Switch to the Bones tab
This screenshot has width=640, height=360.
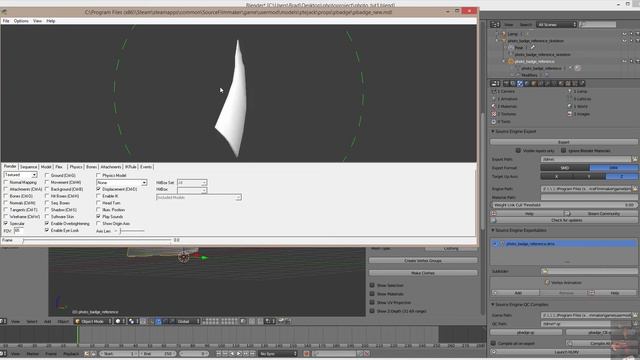[x=91, y=167]
